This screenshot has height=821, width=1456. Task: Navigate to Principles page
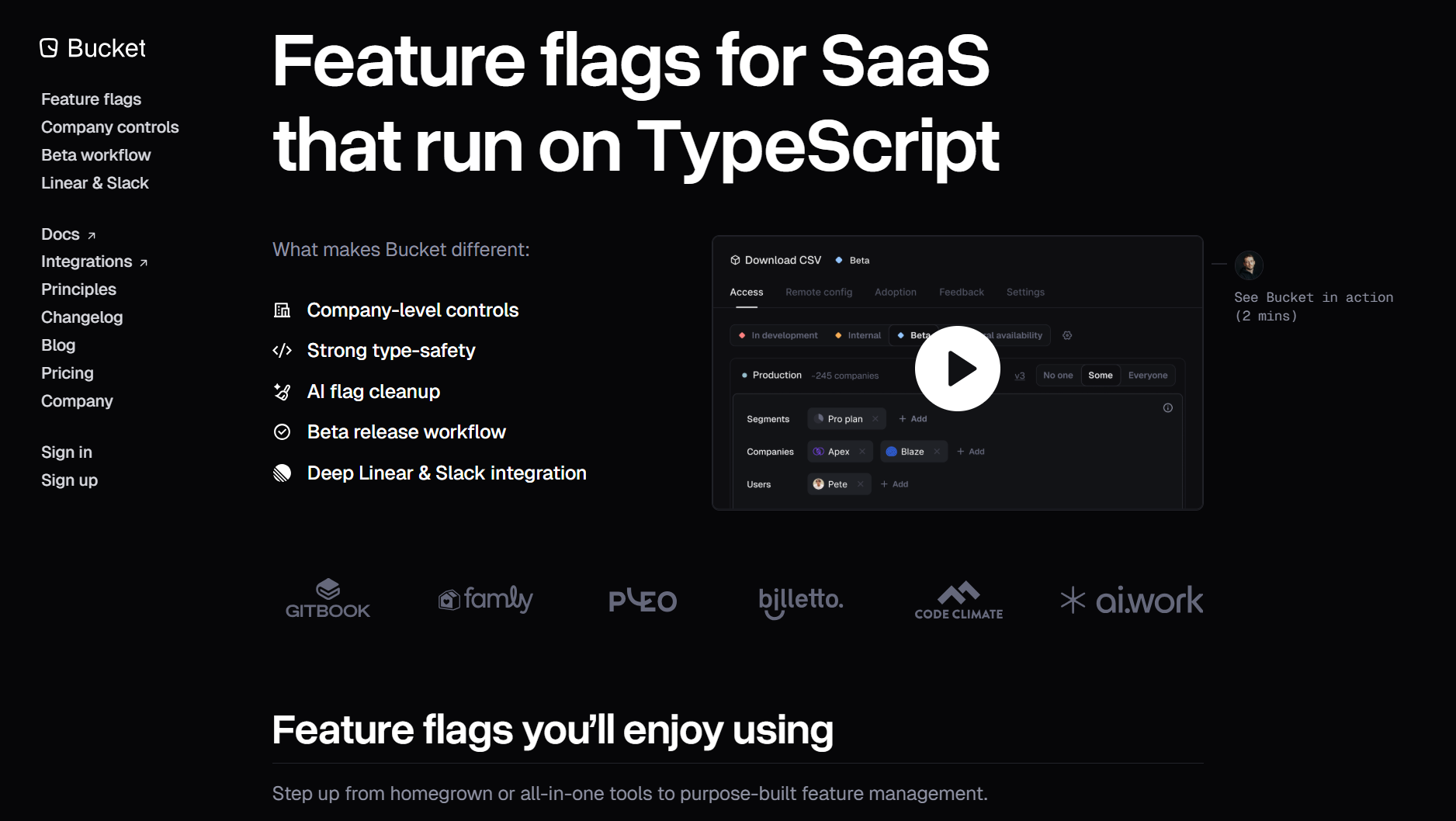click(x=78, y=289)
